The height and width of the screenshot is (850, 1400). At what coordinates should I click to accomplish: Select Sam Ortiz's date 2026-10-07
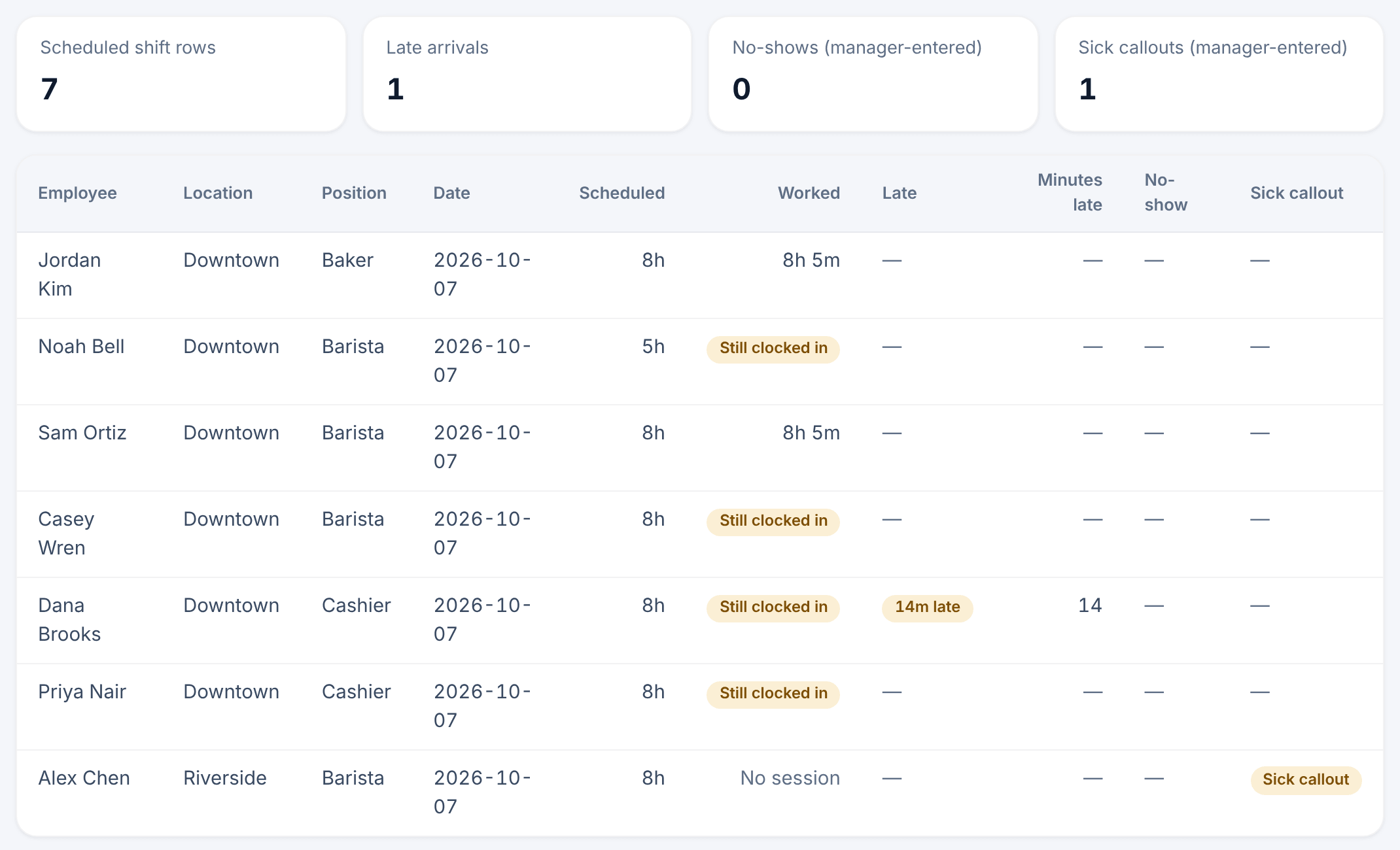(x=483, y=447)
